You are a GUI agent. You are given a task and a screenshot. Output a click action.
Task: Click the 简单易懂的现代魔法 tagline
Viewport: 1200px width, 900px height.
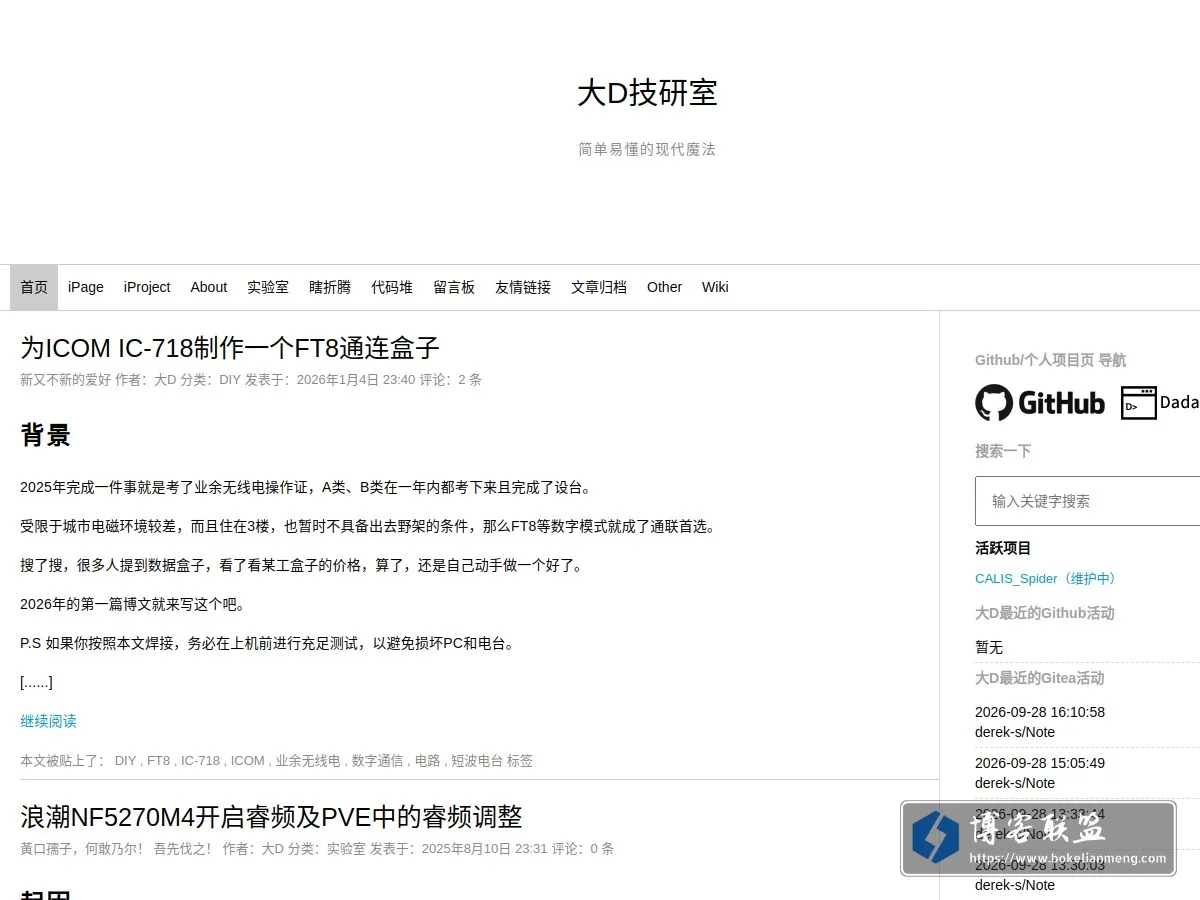pos(647,149)
